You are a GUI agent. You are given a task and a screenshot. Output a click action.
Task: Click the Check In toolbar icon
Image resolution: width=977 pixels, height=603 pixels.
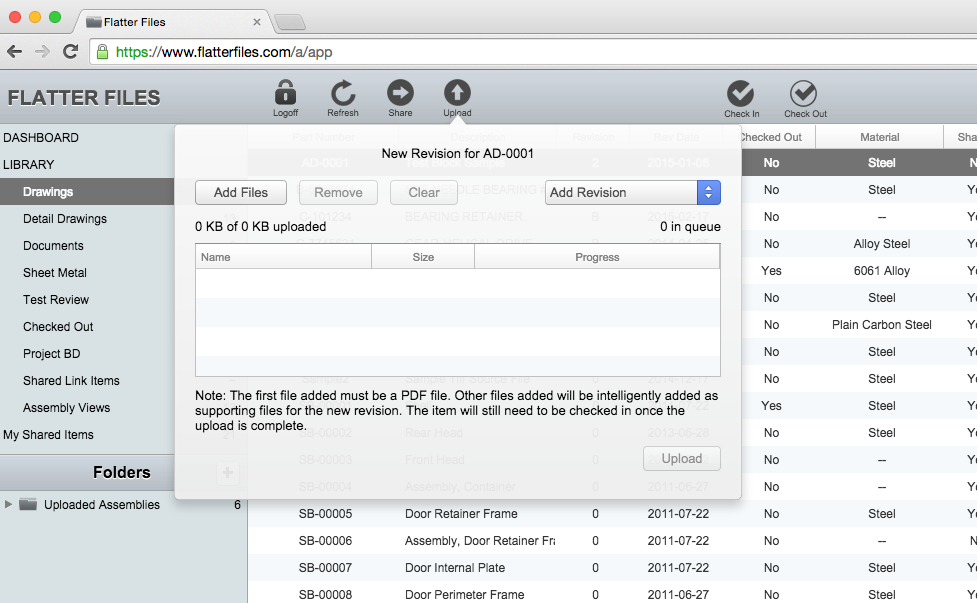tap(741, 93)
